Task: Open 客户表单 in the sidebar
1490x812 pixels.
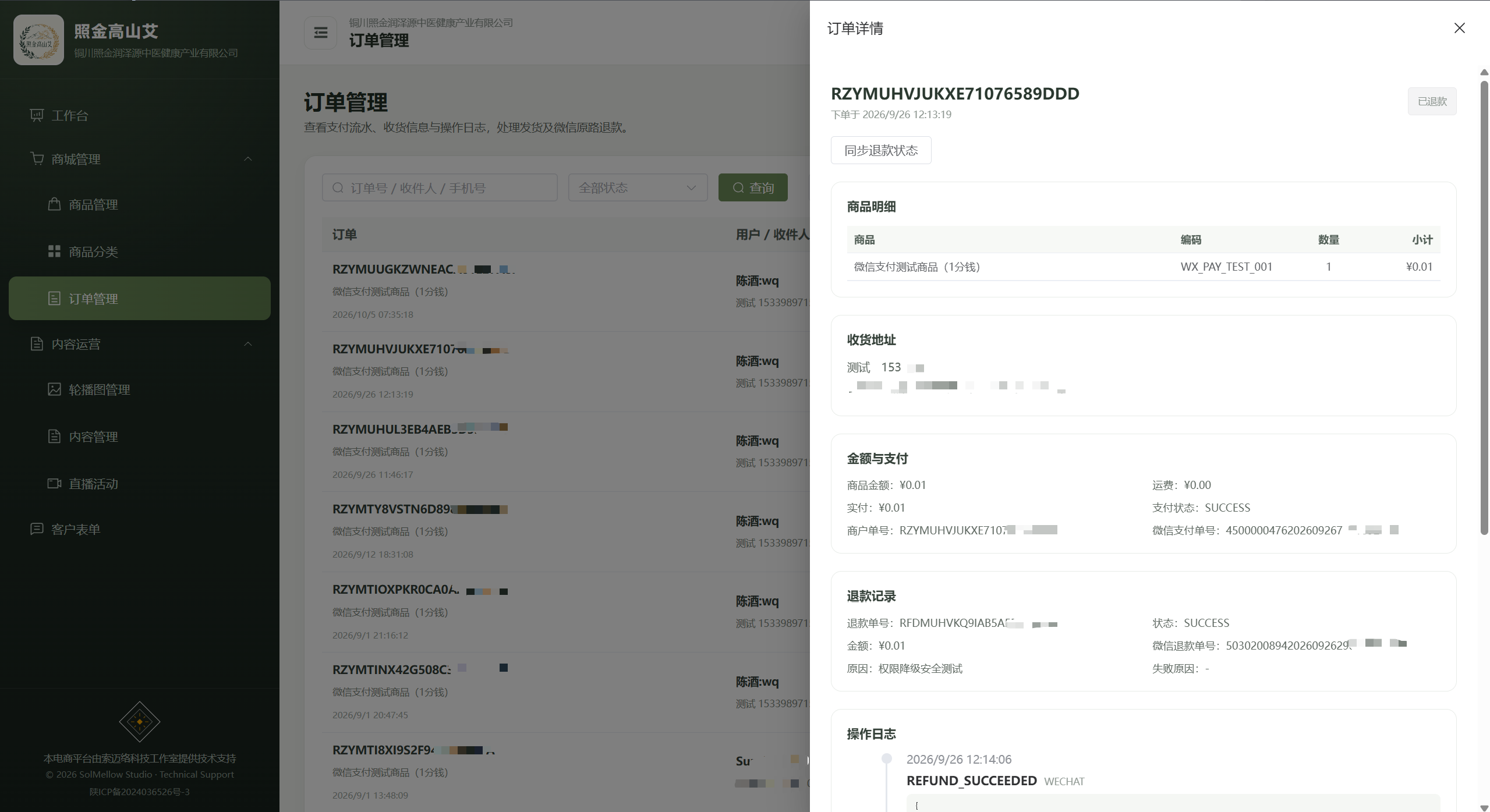Action: tap(140, 529)
